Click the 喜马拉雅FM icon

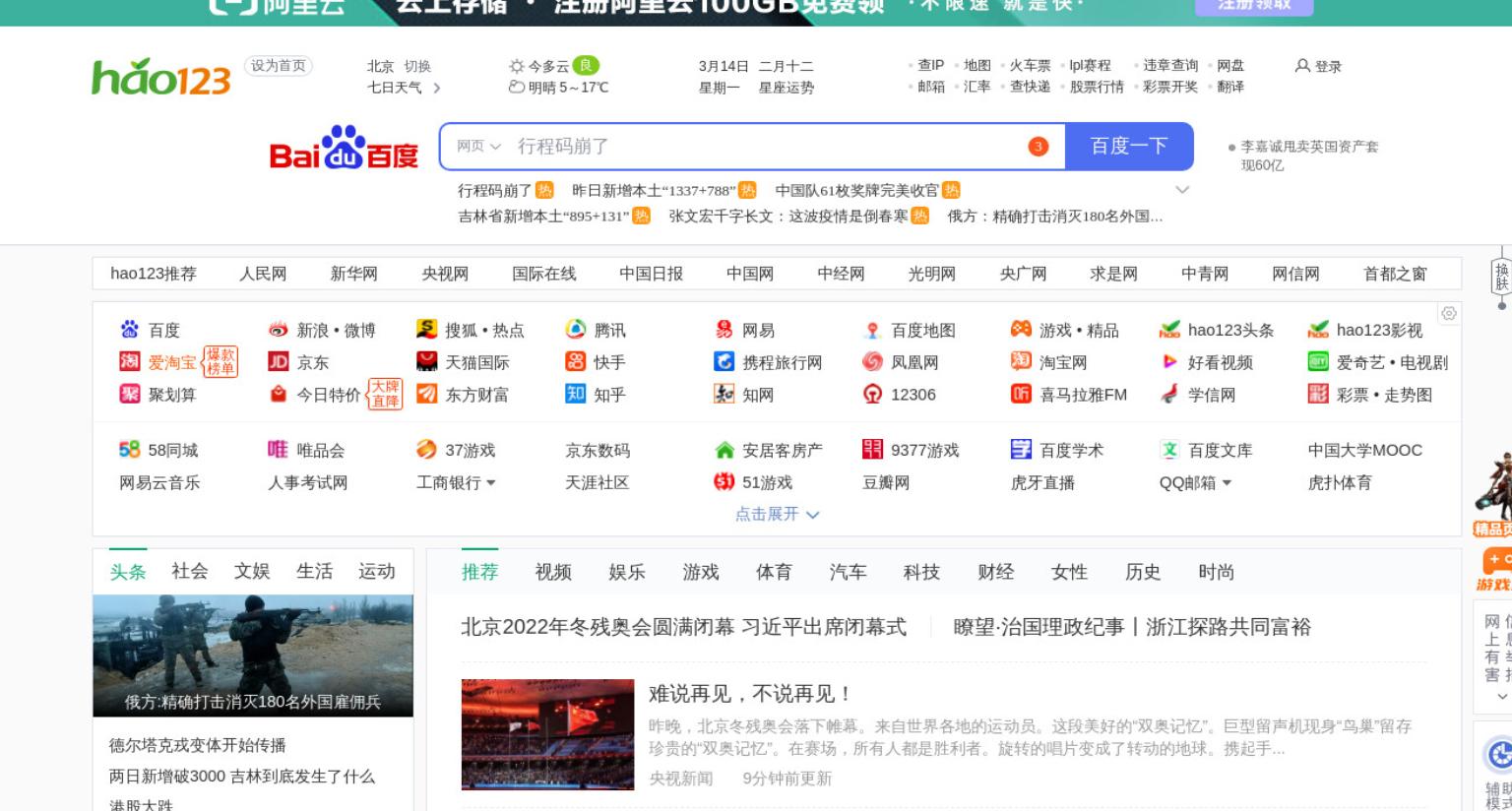1021,395
